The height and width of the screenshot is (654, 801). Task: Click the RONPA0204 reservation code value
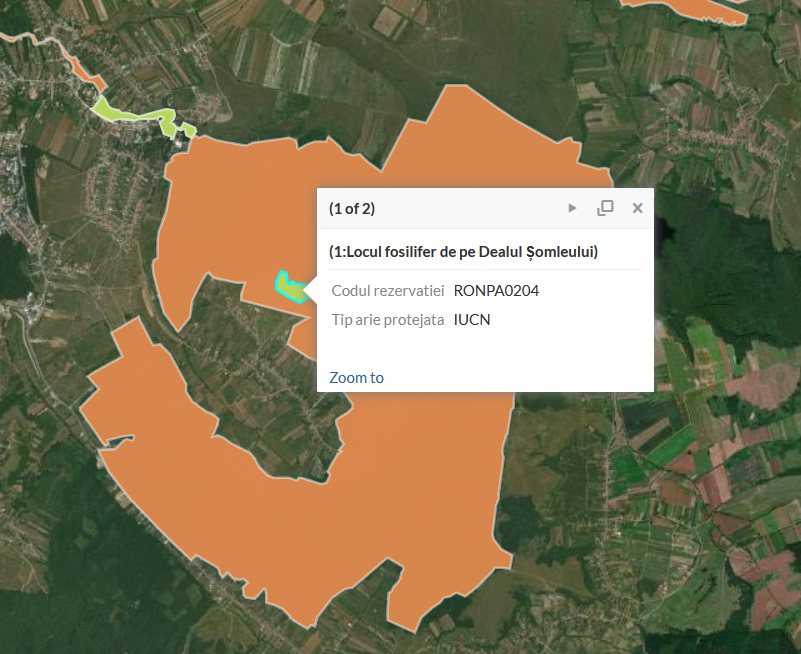(x=496, y=291)
